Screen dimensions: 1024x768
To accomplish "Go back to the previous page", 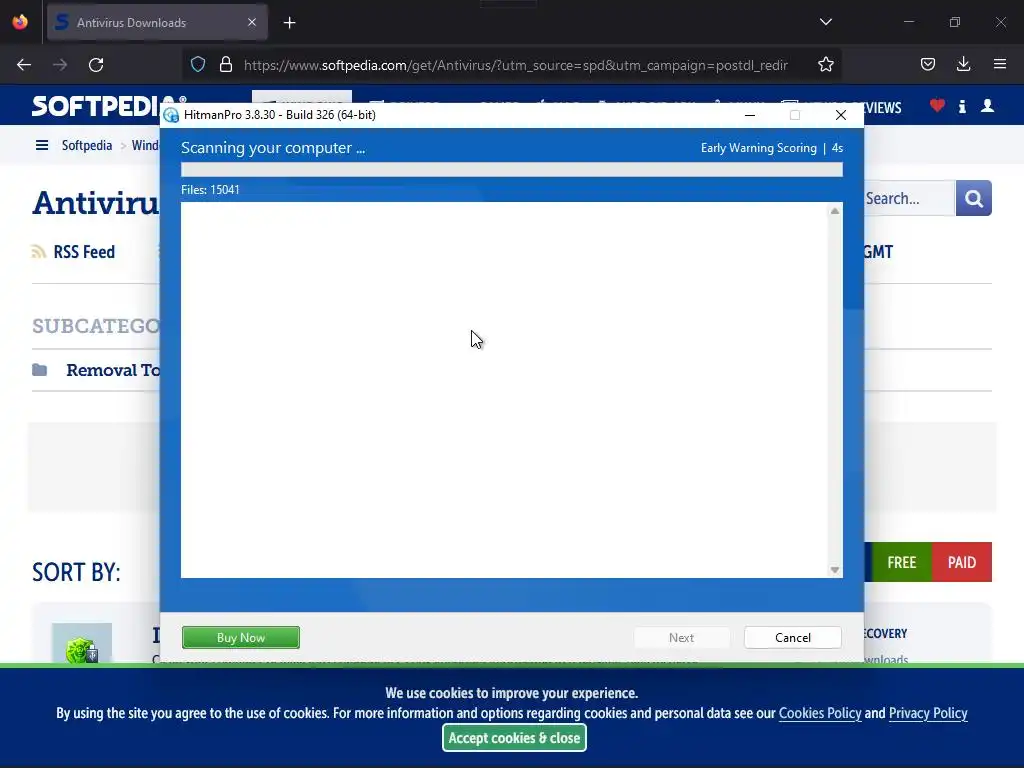I will (x=24, y=65).
